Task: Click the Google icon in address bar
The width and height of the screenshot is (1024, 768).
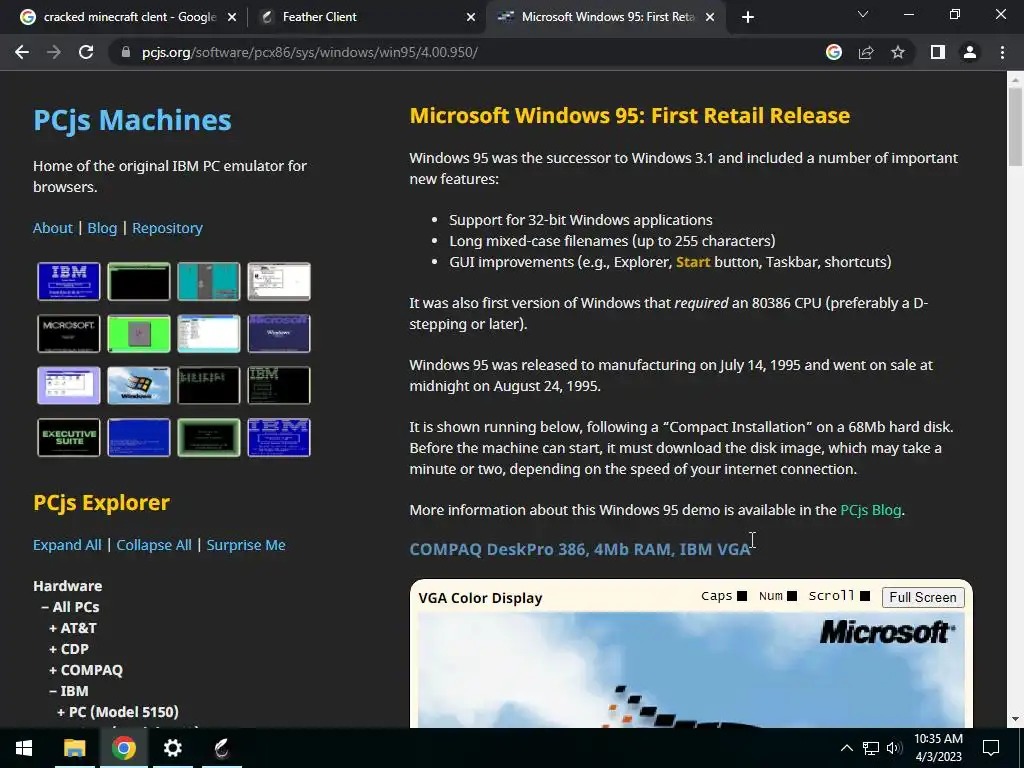Action: 834,52
